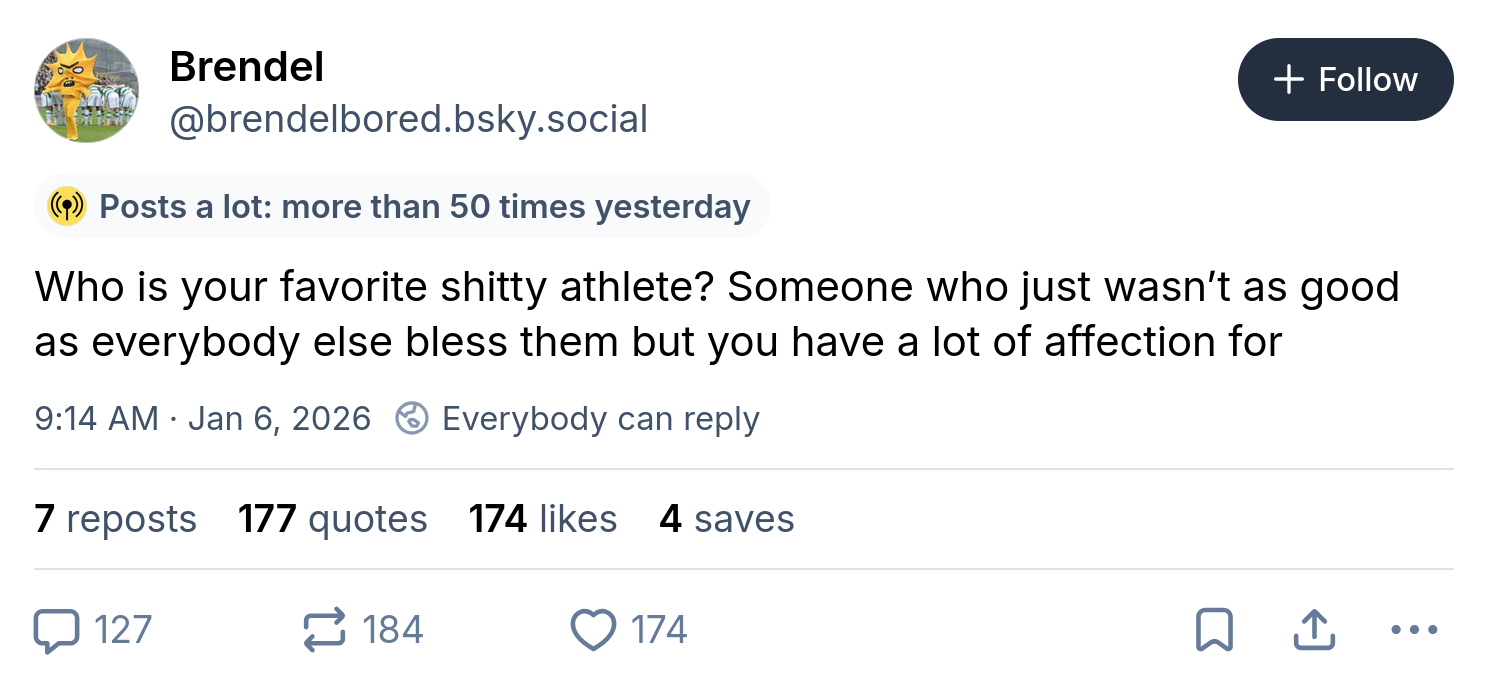
Task: Show the 174 likes list
Action: [542, 519]
